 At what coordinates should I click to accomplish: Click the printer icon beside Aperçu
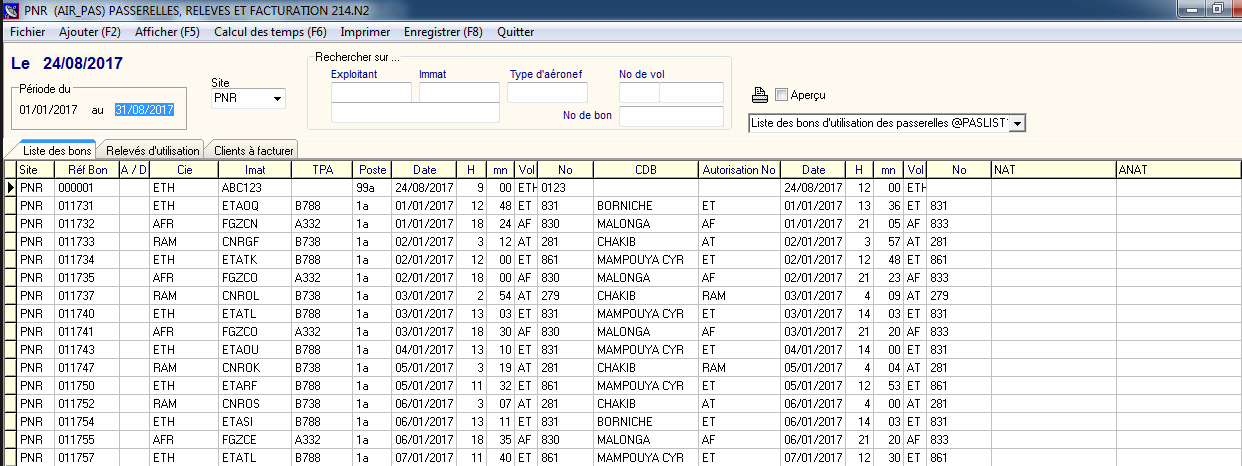(760, 95)
